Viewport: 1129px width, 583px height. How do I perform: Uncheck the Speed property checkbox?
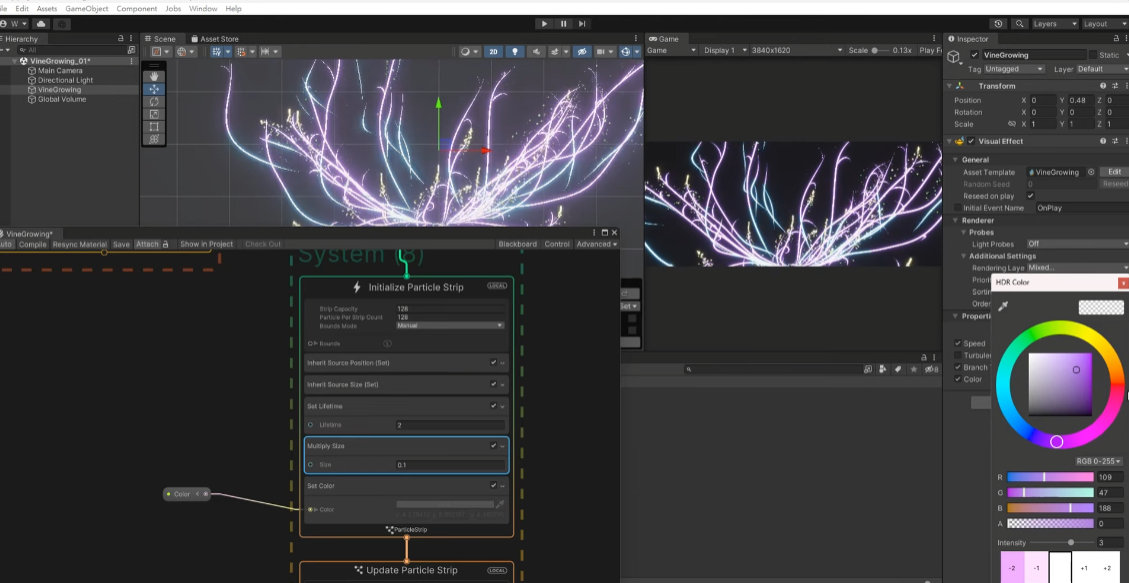(956, 342)
